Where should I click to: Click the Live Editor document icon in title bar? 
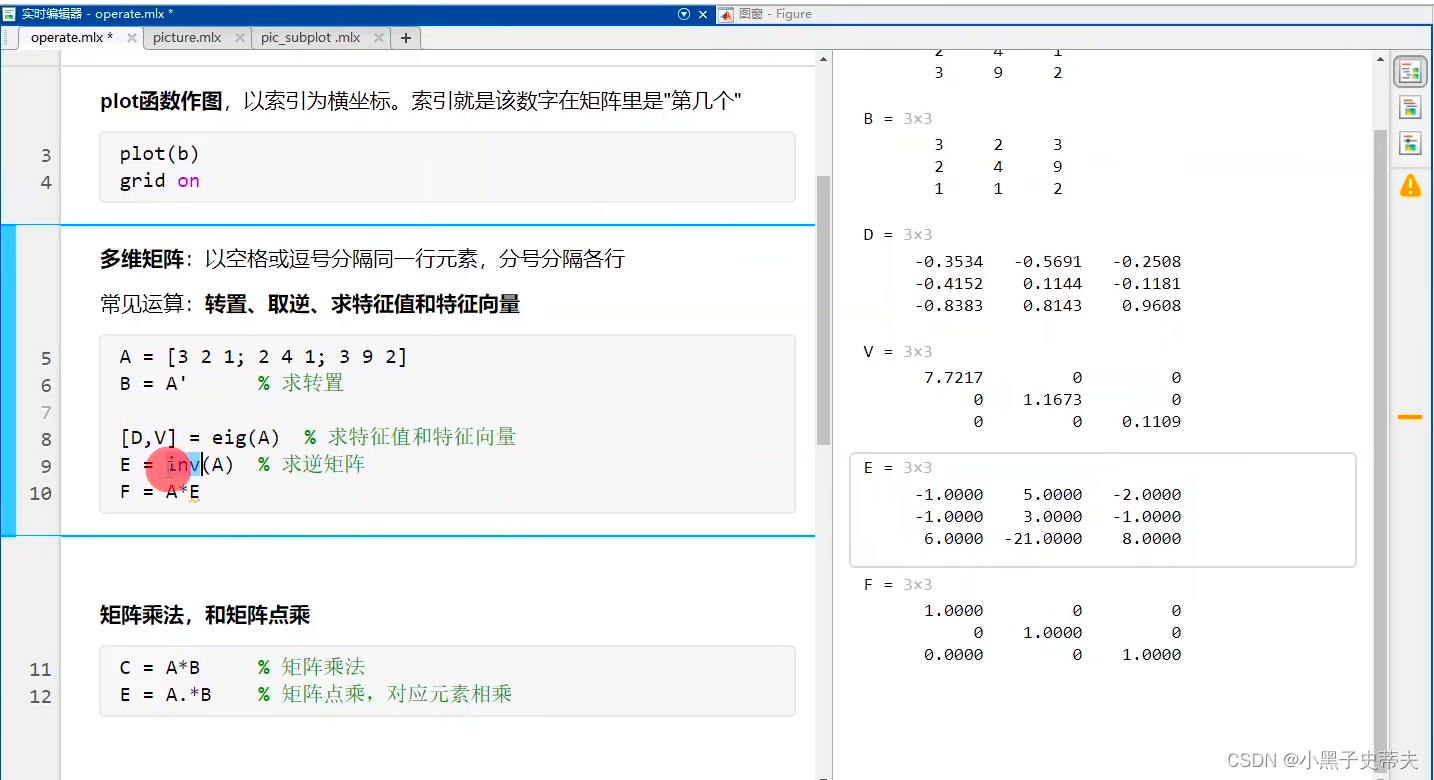click(9, 14)
